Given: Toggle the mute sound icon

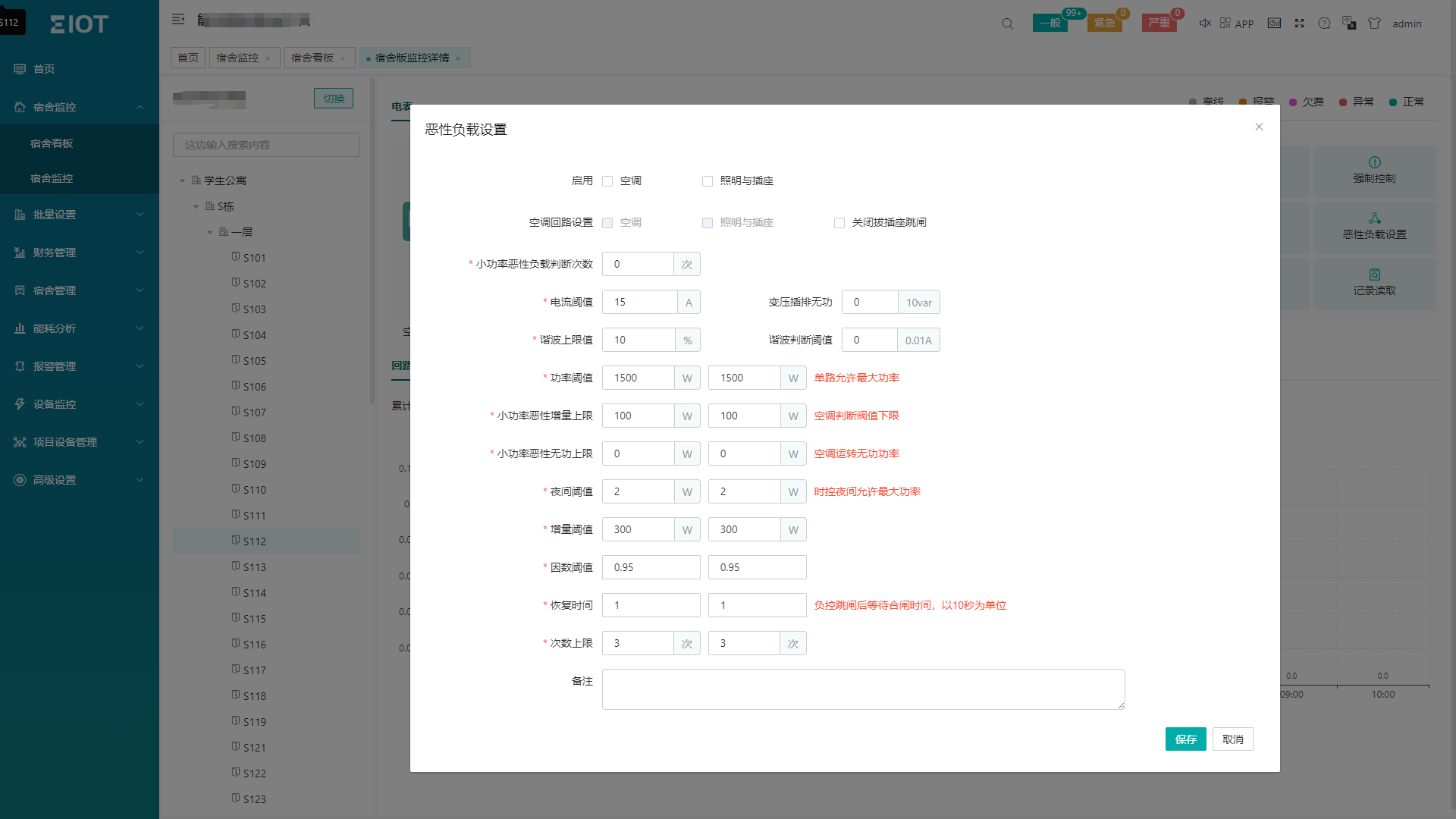Looking at the screenshot, I should tap(1204, 24).
